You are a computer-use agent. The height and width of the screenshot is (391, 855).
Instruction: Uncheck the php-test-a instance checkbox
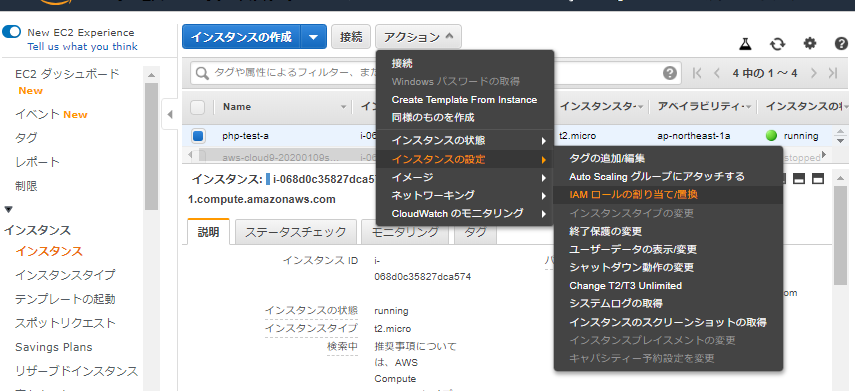tap(198, 136)
